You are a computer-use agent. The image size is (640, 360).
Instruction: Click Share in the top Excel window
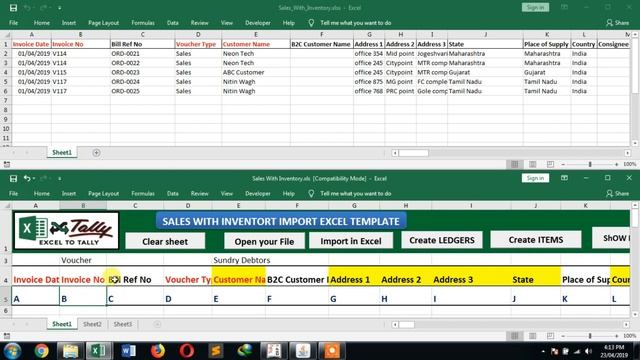(x=617, y=23)
